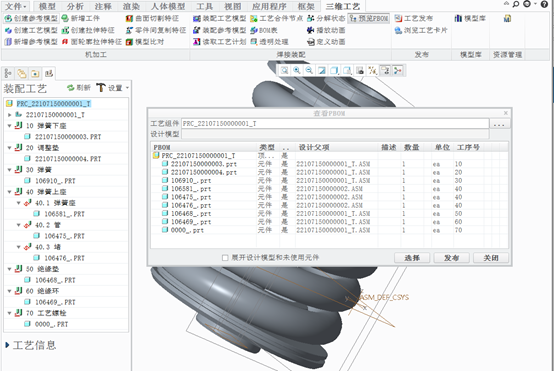Select 106469_.PRT in the process tree
This screenshot has height=371, width=554.
coord(55,302)
